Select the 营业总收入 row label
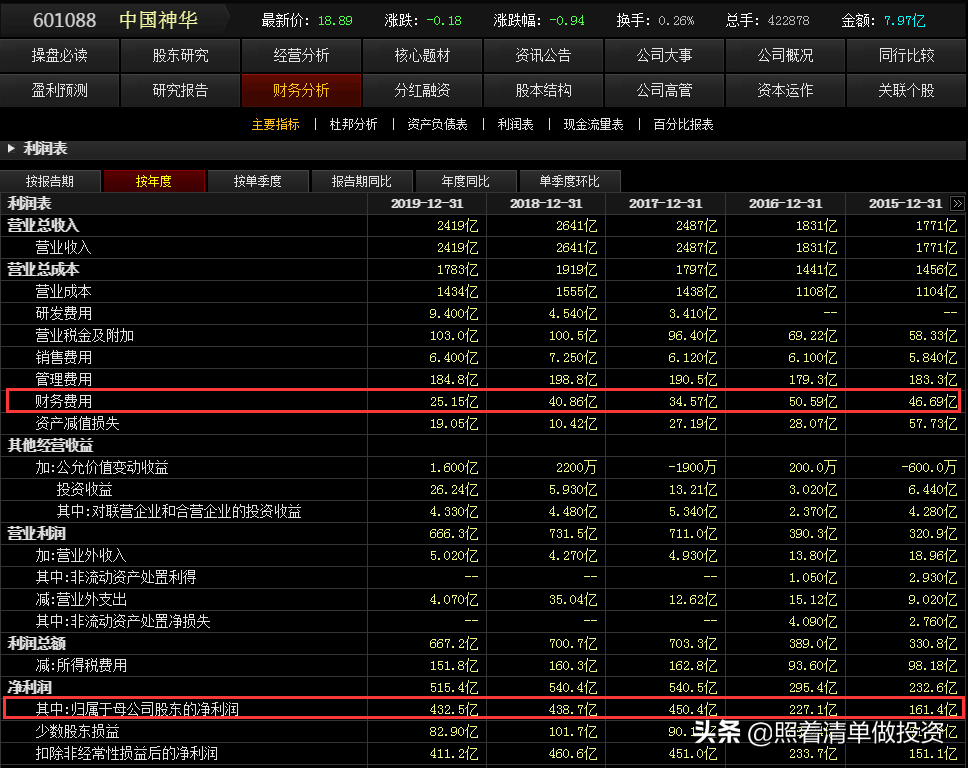 43,226
